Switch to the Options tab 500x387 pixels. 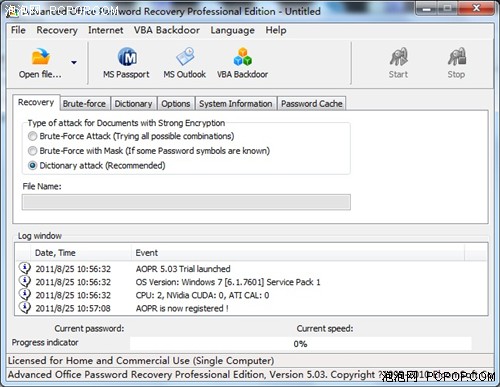click(x=176, y=104)
